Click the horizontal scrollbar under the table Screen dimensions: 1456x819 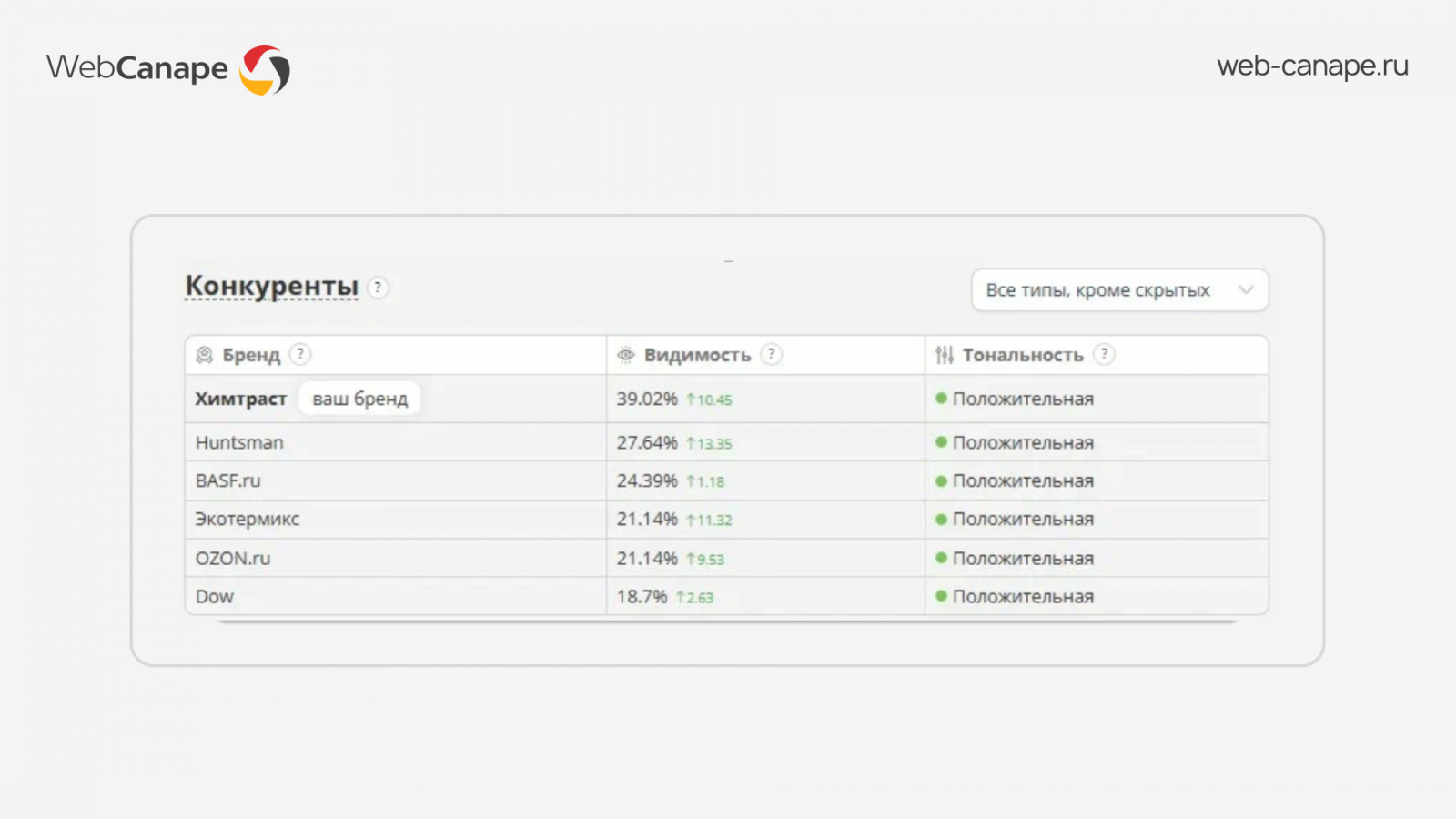tap(726, 621)
